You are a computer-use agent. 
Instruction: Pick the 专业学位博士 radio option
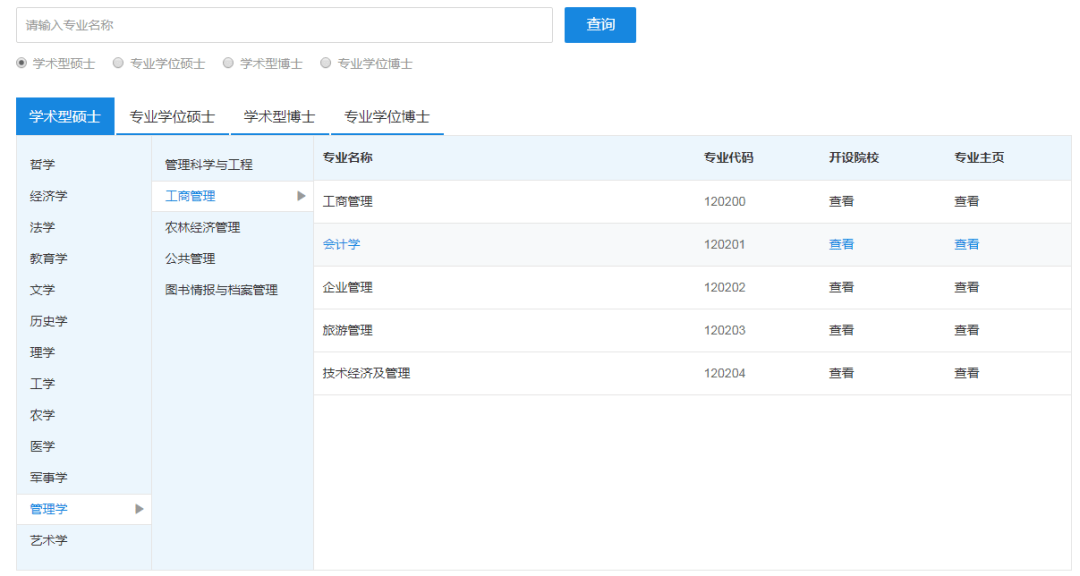click(326, 63)
